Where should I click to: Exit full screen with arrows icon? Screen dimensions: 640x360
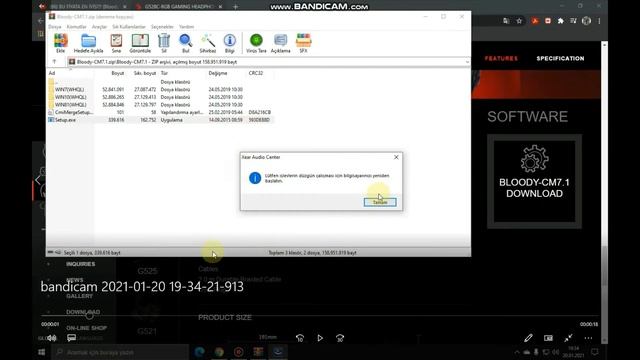(568, 338)
